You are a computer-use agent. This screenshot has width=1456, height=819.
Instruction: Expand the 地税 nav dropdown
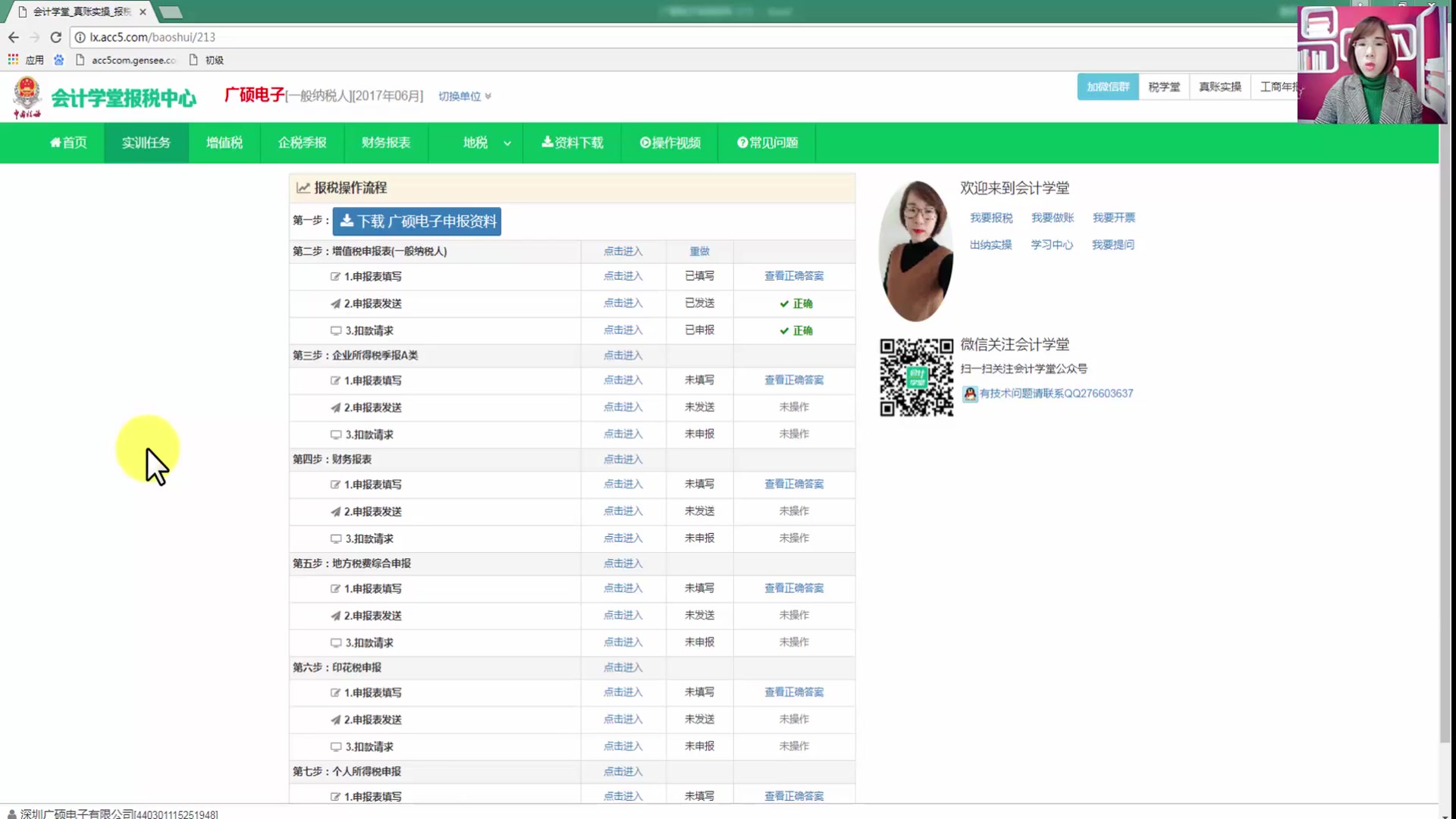pyautogui.click(x=485, y=143)
